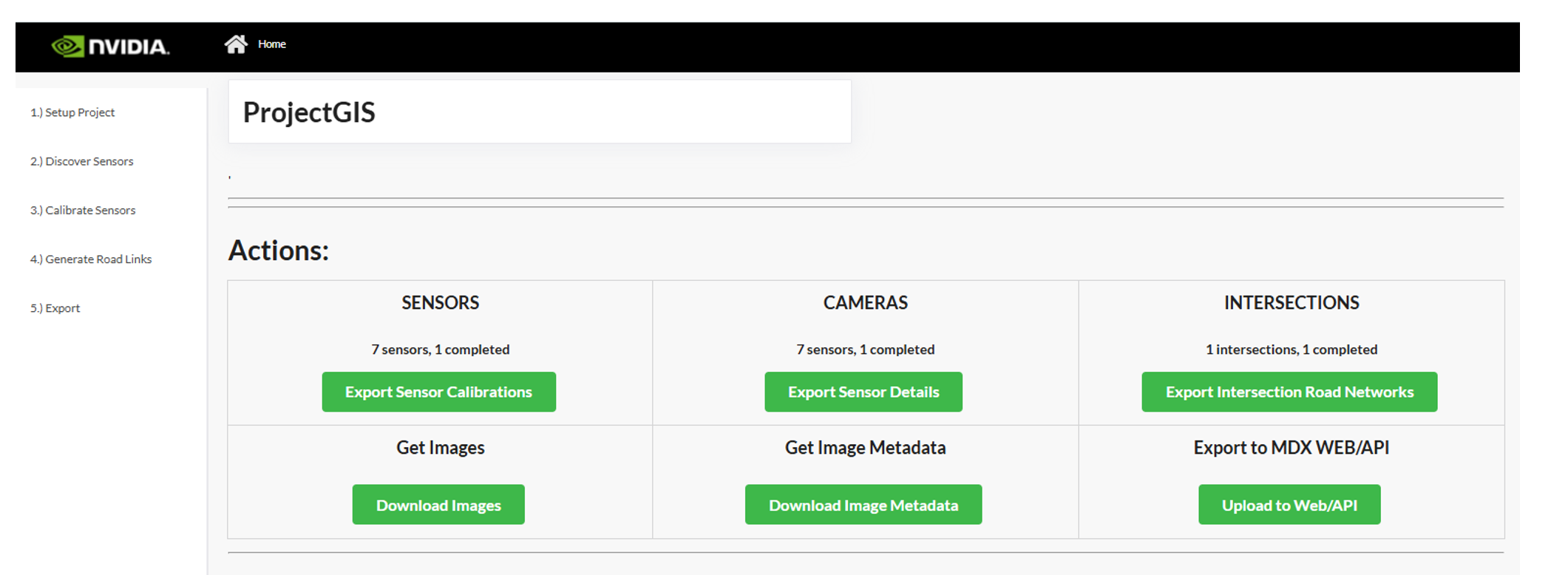Click the "1 intersections, 1 completed" status text
Screen dimensions: 1568x575
coord(1291,350)
